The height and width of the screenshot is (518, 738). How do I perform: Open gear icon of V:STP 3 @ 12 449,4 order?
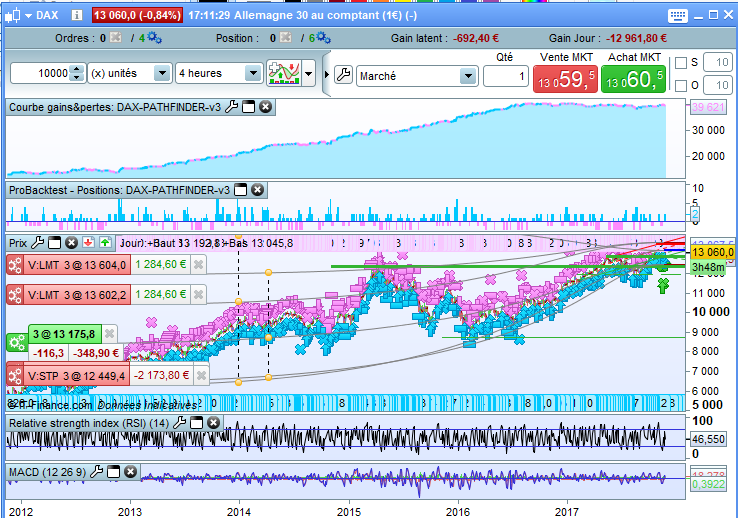15,375
